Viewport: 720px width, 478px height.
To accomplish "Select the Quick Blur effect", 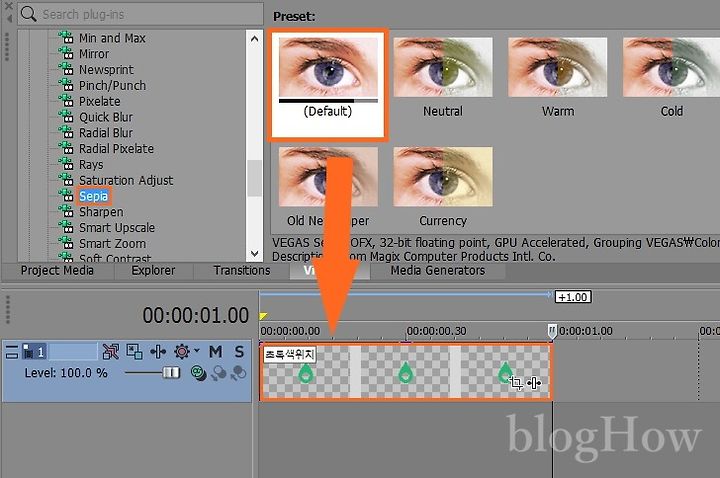I will 106,117.
